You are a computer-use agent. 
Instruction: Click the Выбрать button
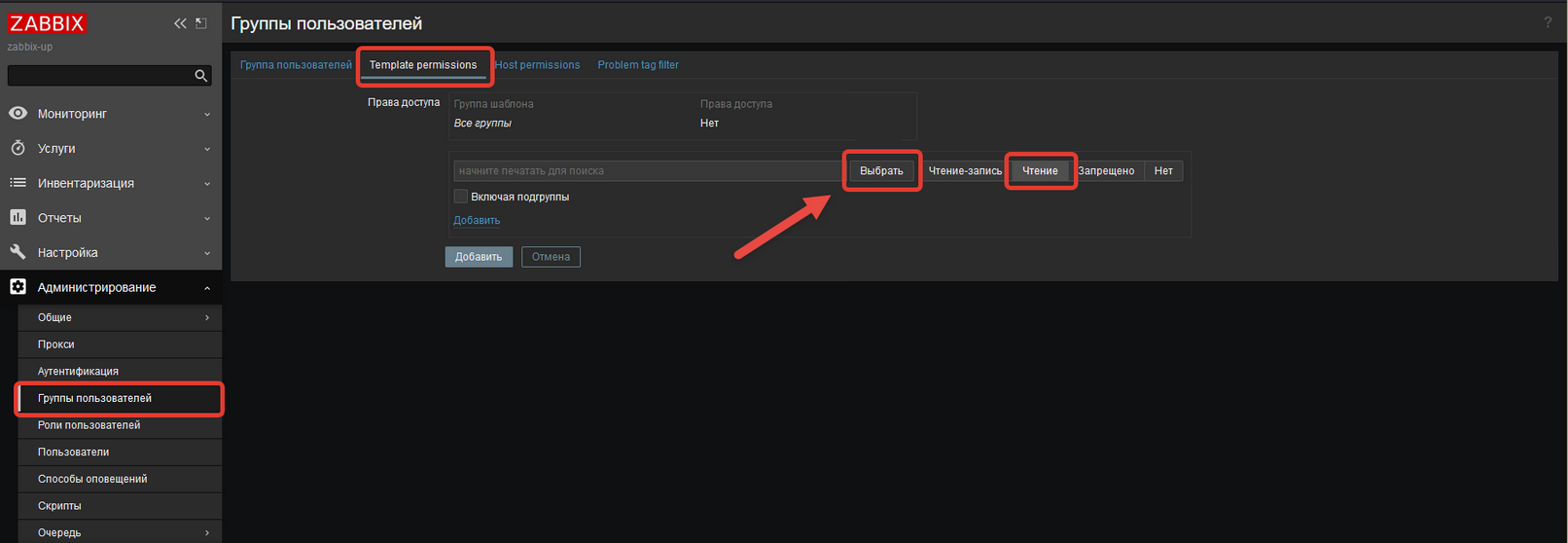pos(881,171)
